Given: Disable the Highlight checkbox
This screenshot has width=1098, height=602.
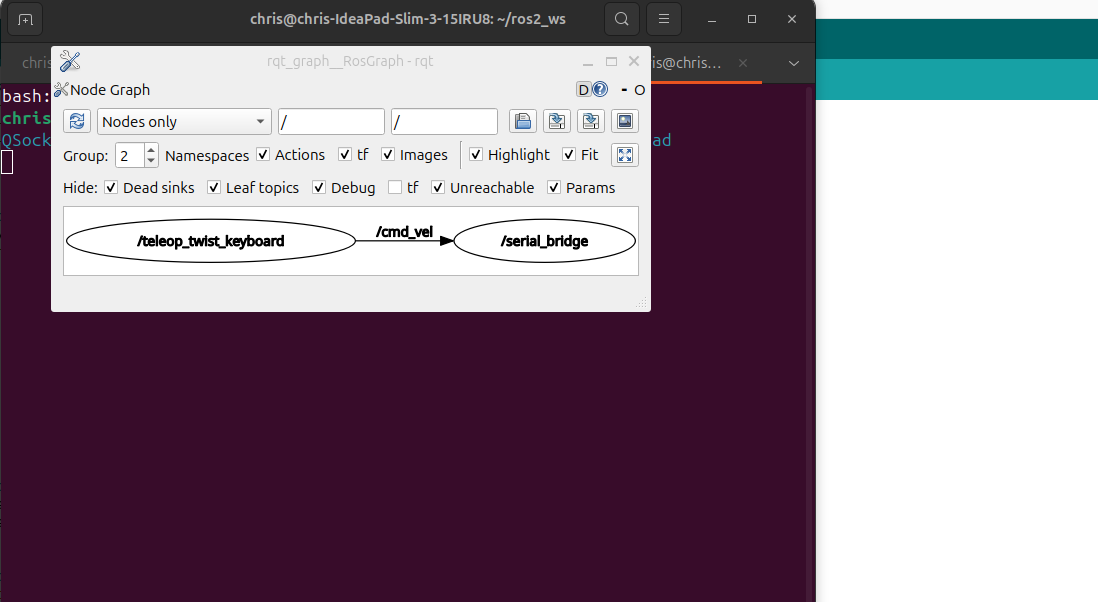Looking at the screenshot, I should coord(476,155).
